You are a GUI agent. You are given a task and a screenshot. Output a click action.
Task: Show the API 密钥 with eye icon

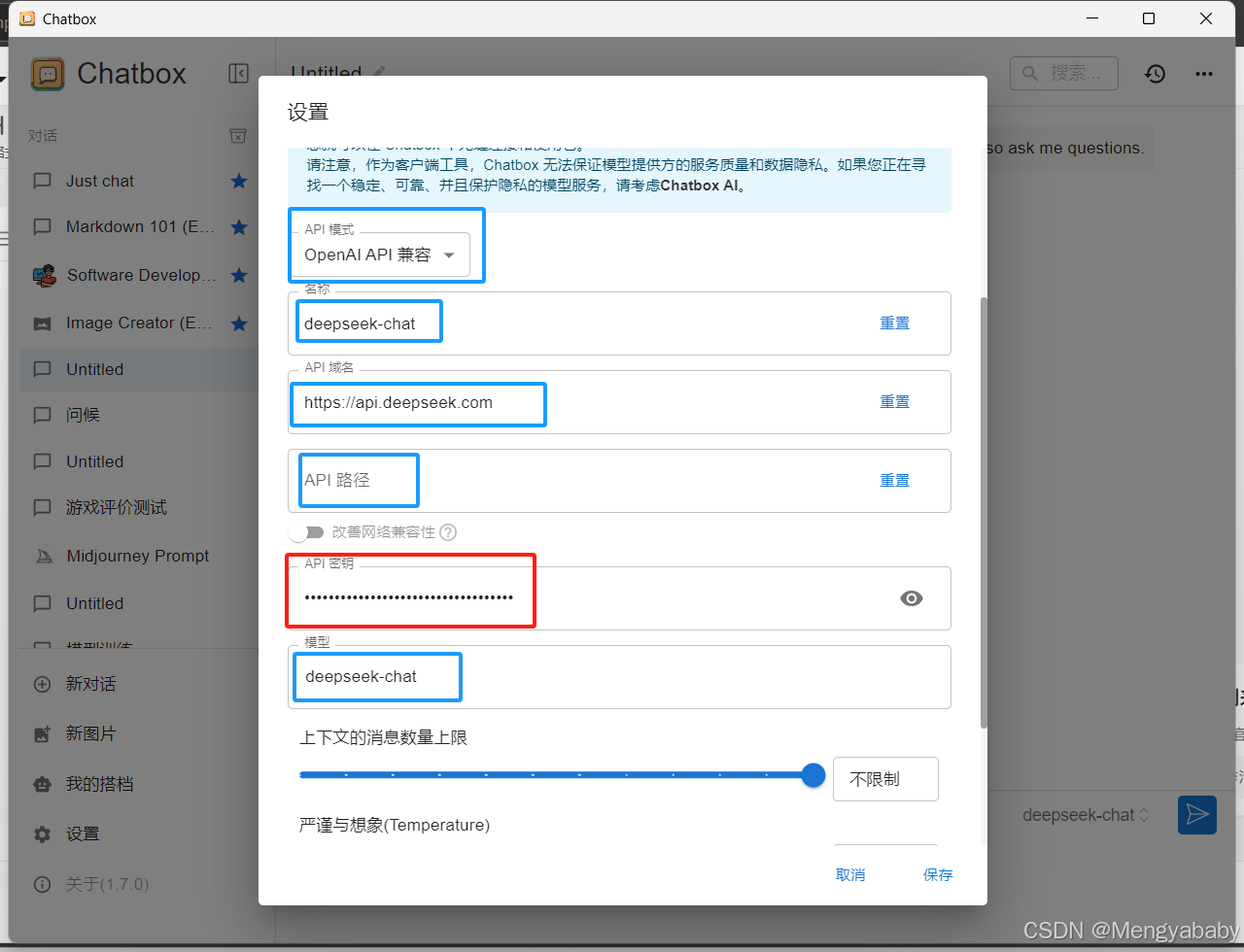(912, 598)
